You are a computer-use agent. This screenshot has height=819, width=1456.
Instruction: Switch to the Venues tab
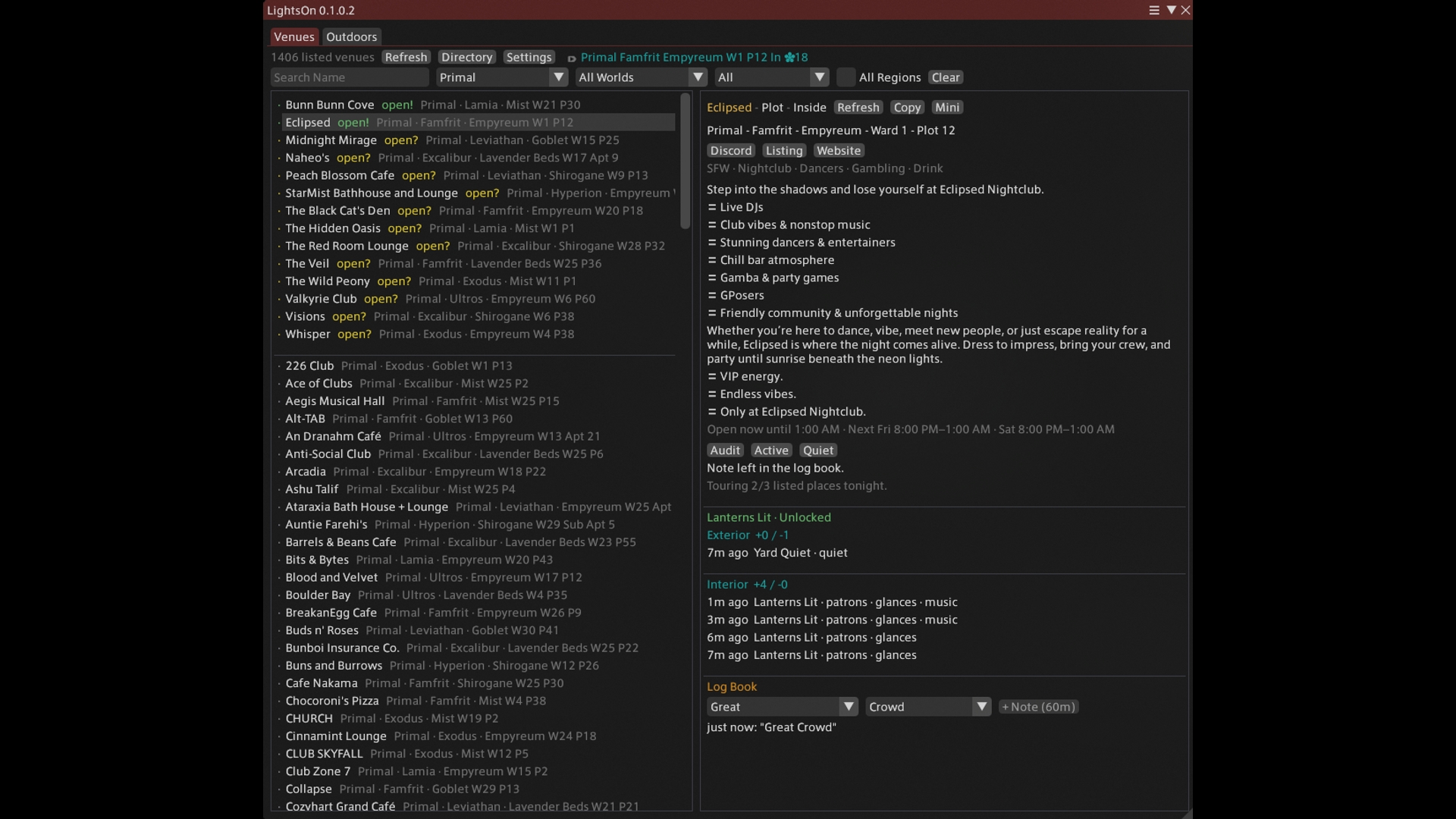pos(294,36)
